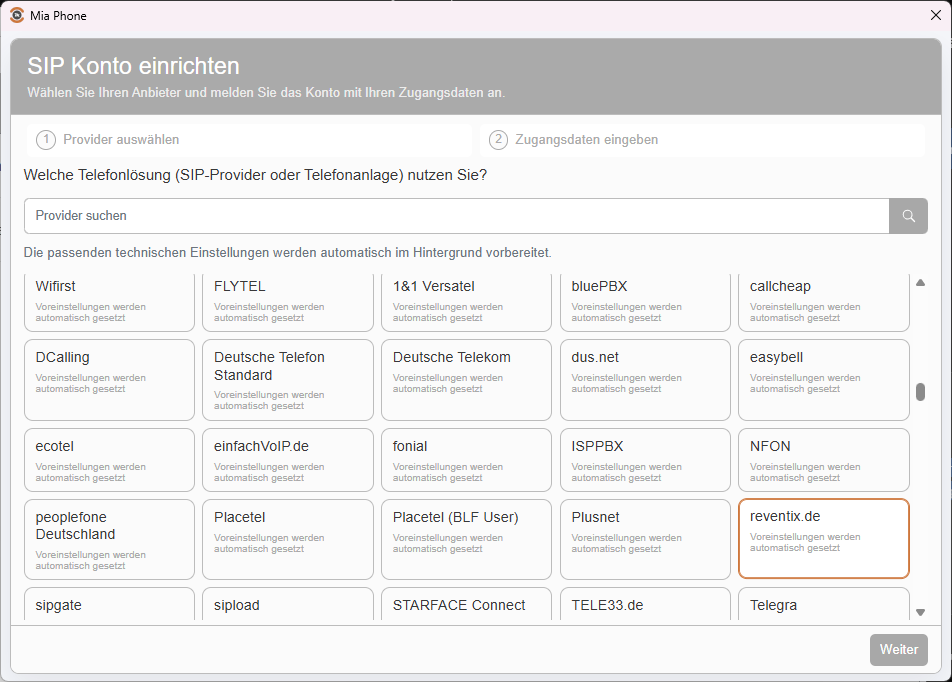Choose Deutsche Telefon Standard provider

tap(288, 380)
